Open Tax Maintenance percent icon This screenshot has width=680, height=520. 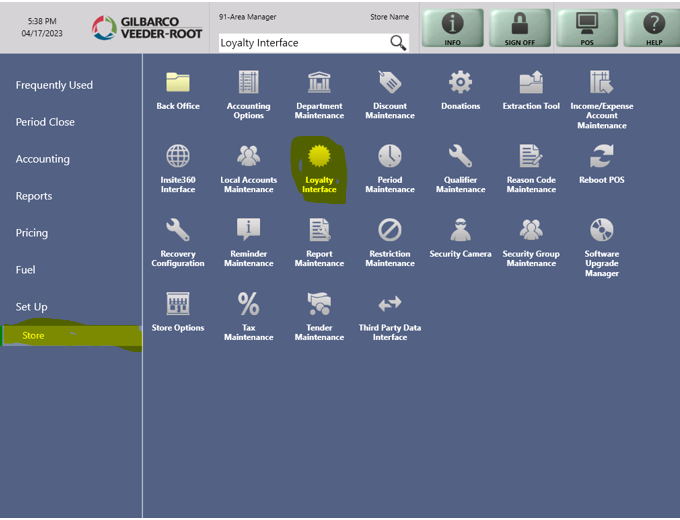tap(248, 305)
